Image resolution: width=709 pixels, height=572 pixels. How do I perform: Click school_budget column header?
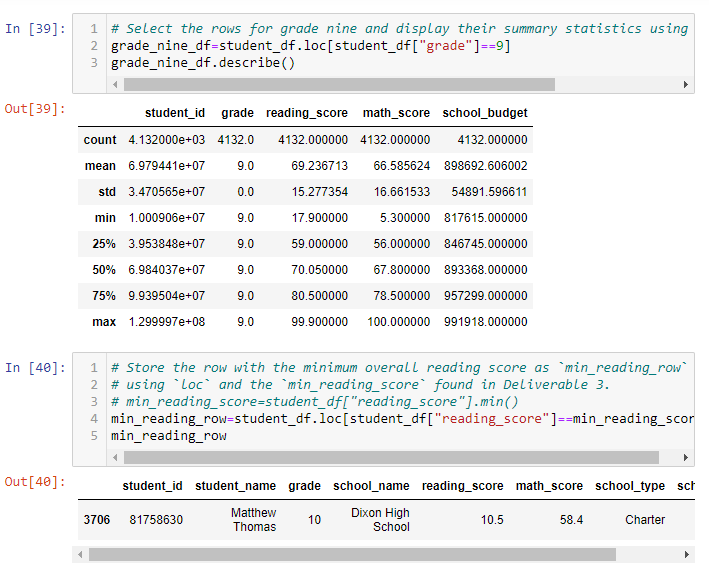pyautogui.click(x=485, y=113)
